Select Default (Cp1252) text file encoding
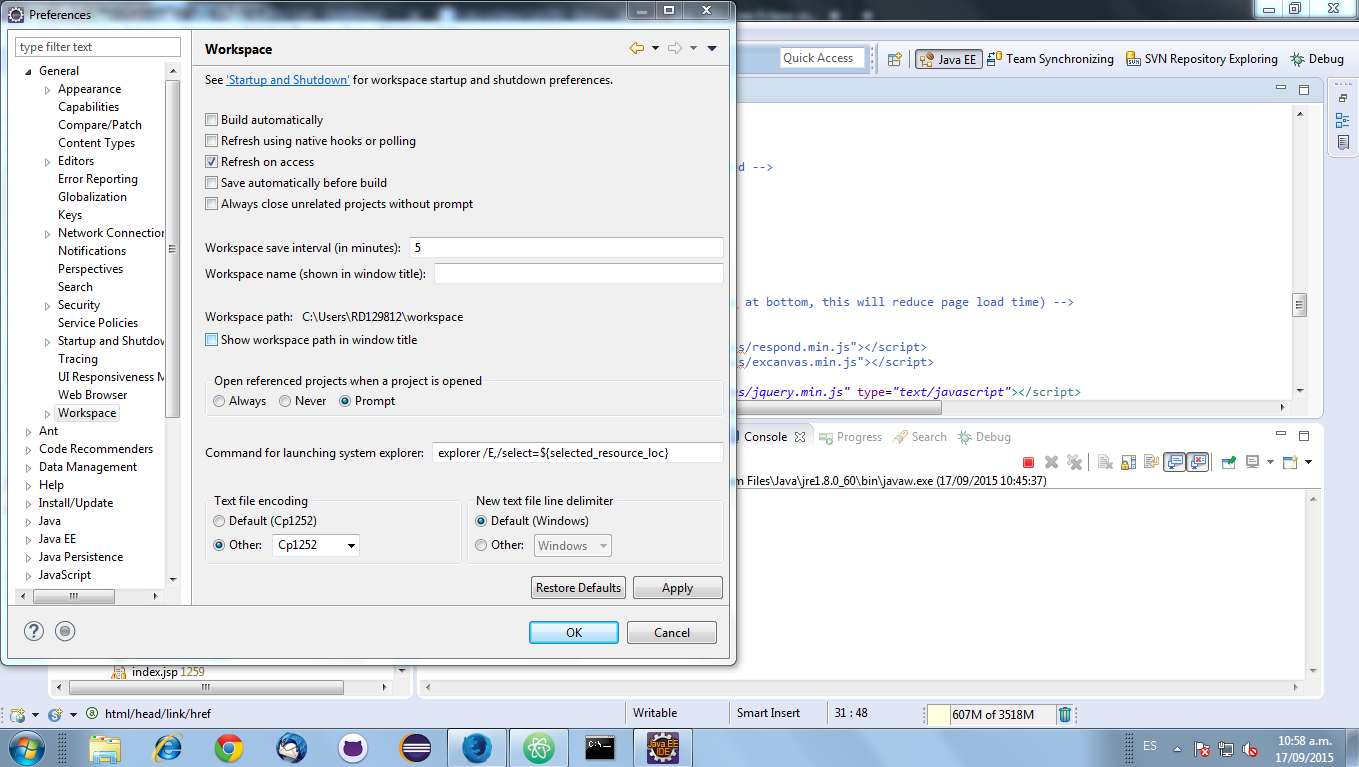 pyautogui.click(x=219, y=521)
